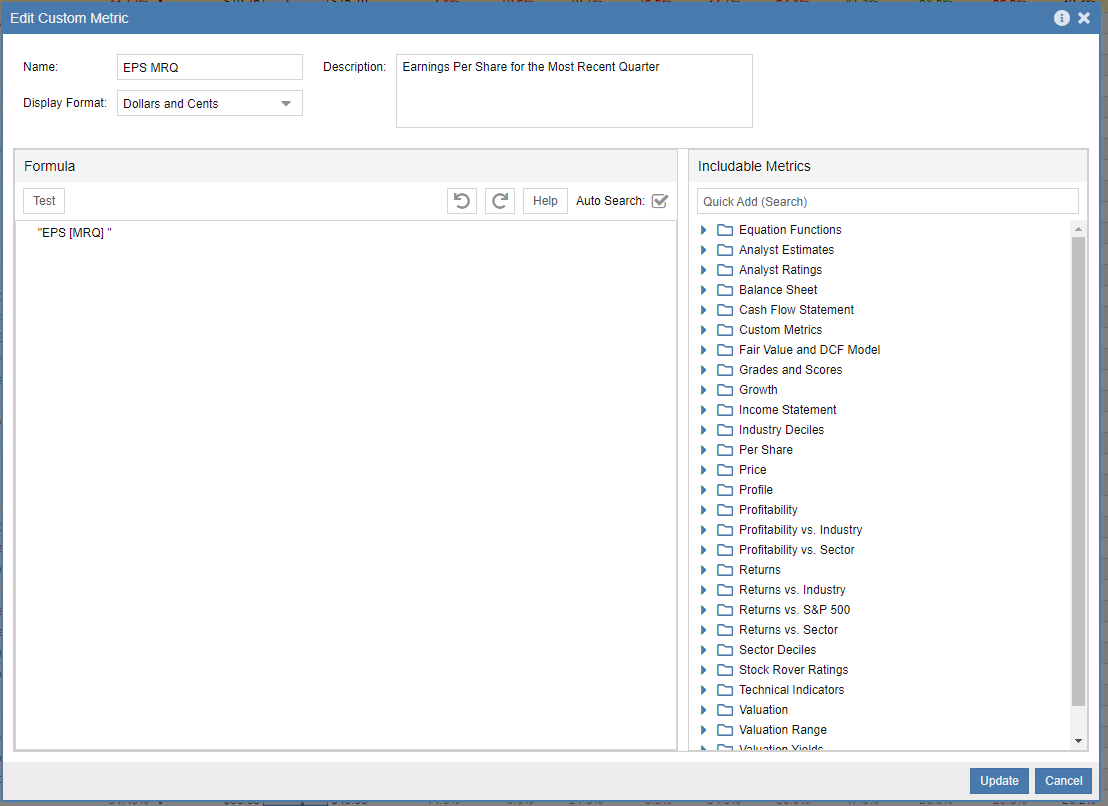Click the Quick Add search field

887,201
